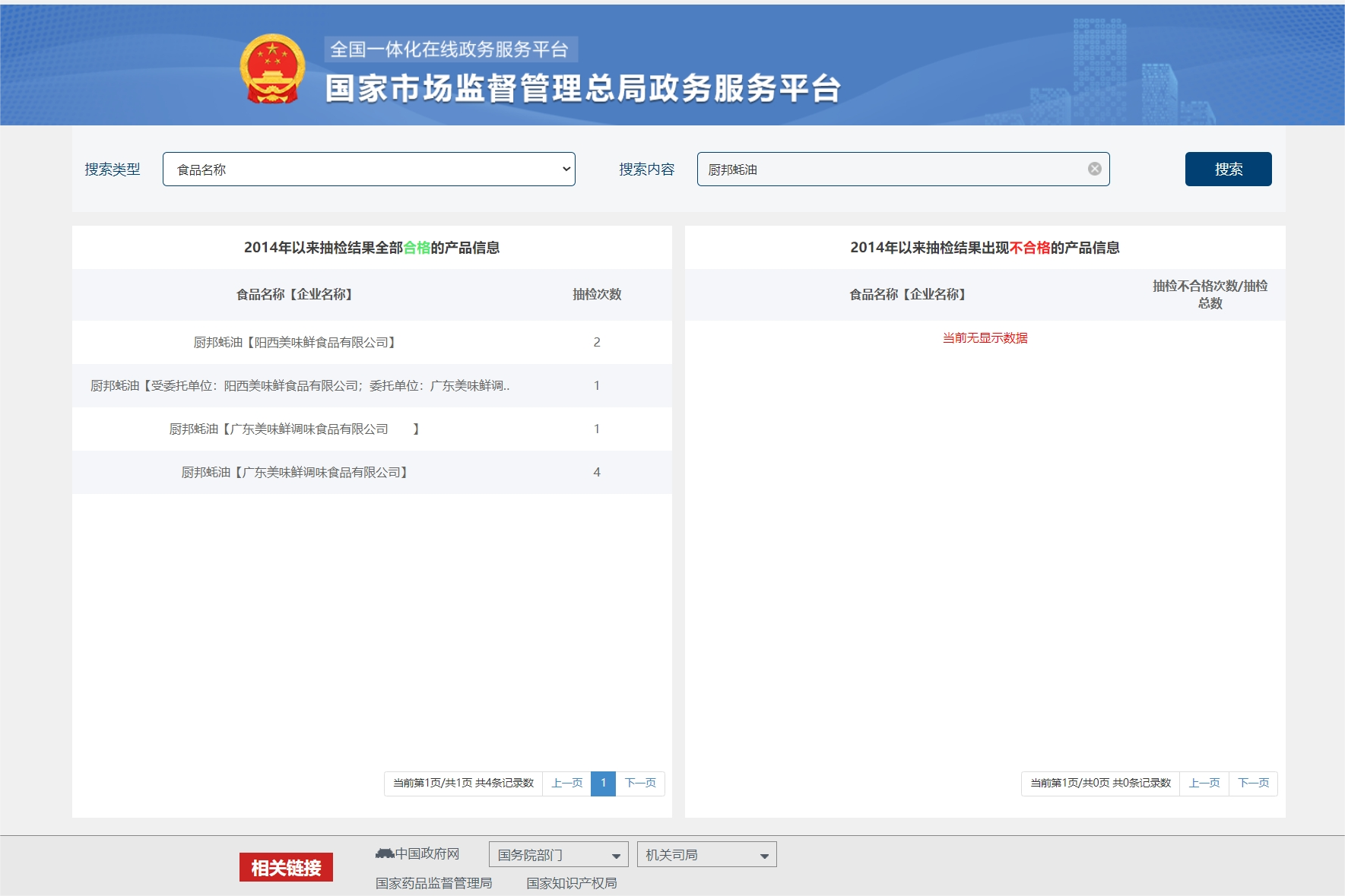Viewport: 1345px width, 896px height.
Task: Click the red 相关链接 label
Action: [x=287, y=866]
